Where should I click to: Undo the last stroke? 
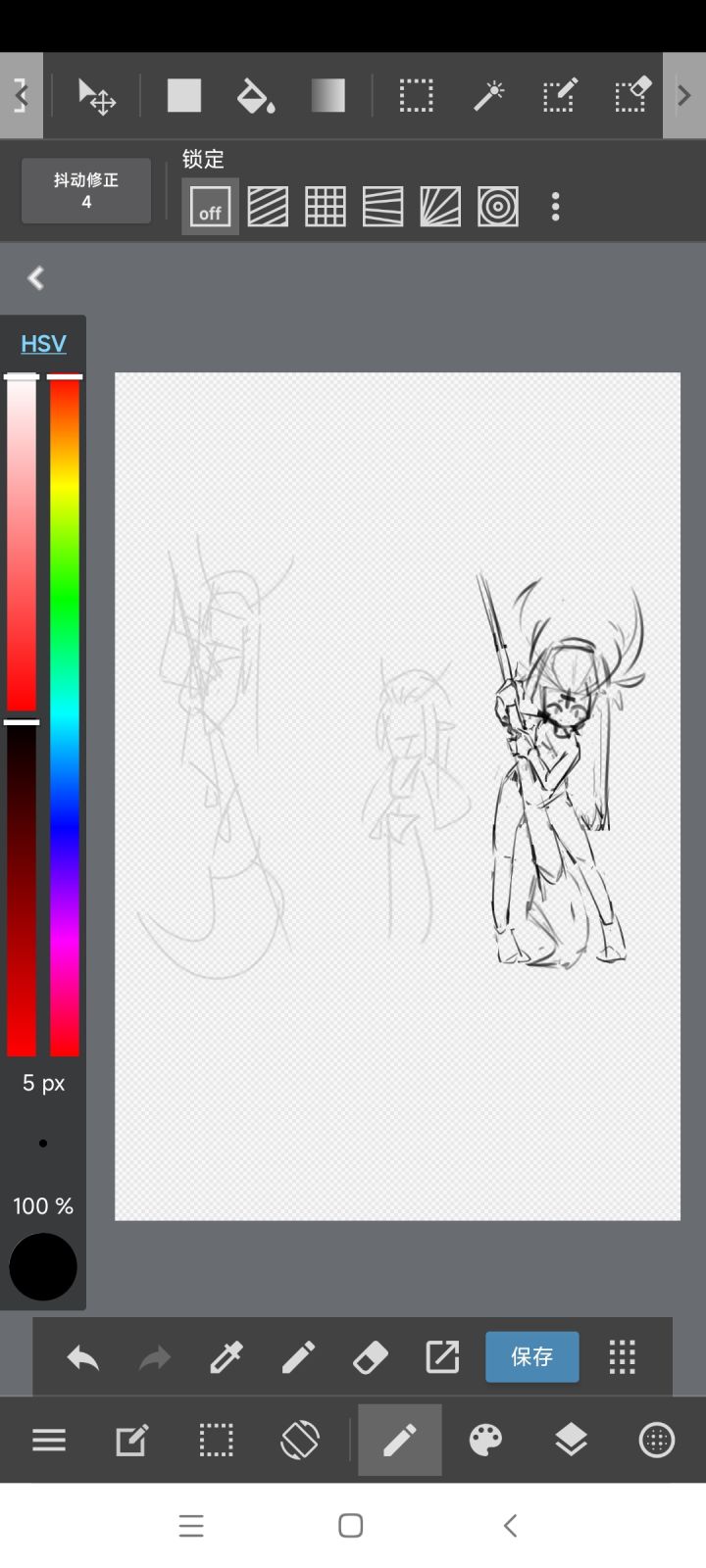(83, 1357)
